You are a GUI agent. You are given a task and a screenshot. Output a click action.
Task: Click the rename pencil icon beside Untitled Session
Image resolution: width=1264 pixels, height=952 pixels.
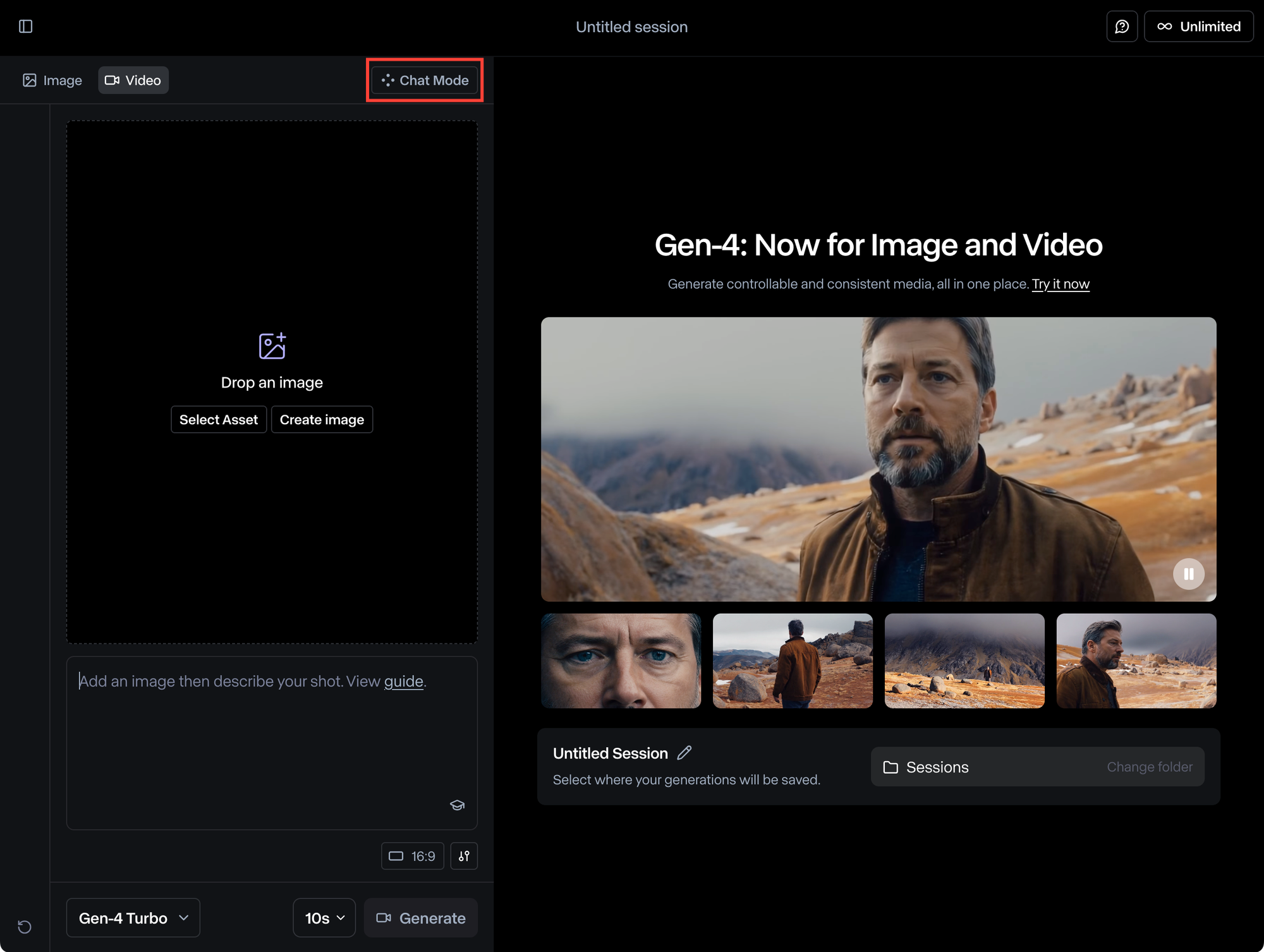point(684,753)
